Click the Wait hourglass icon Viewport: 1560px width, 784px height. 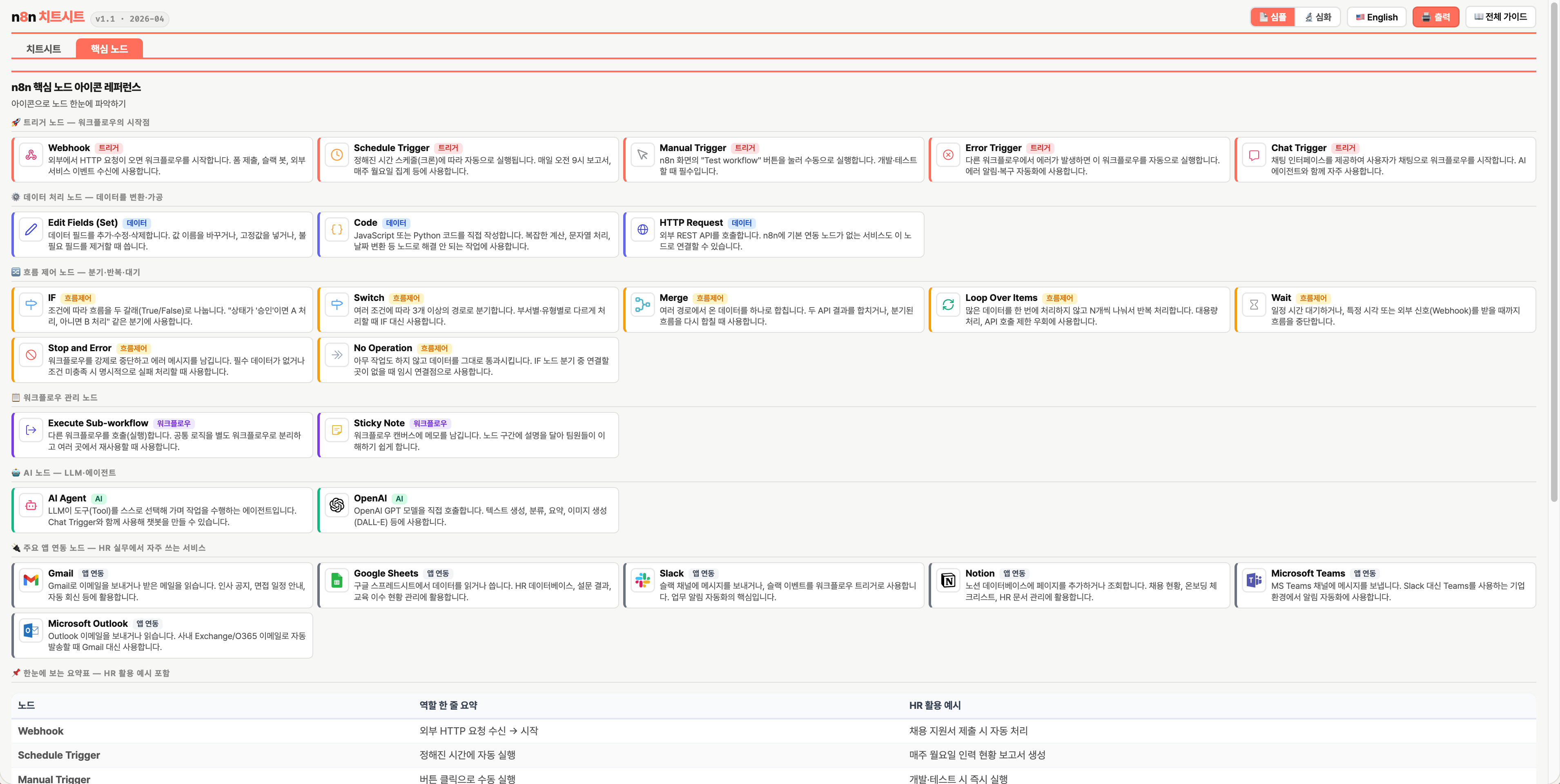pos(1254,305)
